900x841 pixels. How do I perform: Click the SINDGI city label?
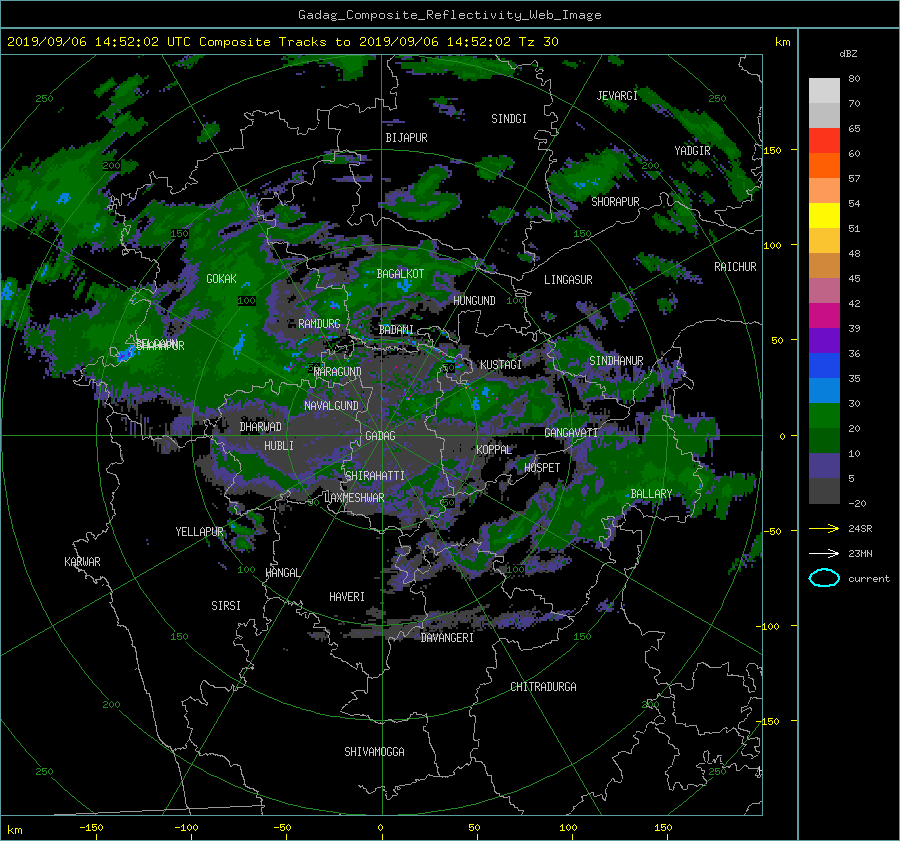[509, 119]
